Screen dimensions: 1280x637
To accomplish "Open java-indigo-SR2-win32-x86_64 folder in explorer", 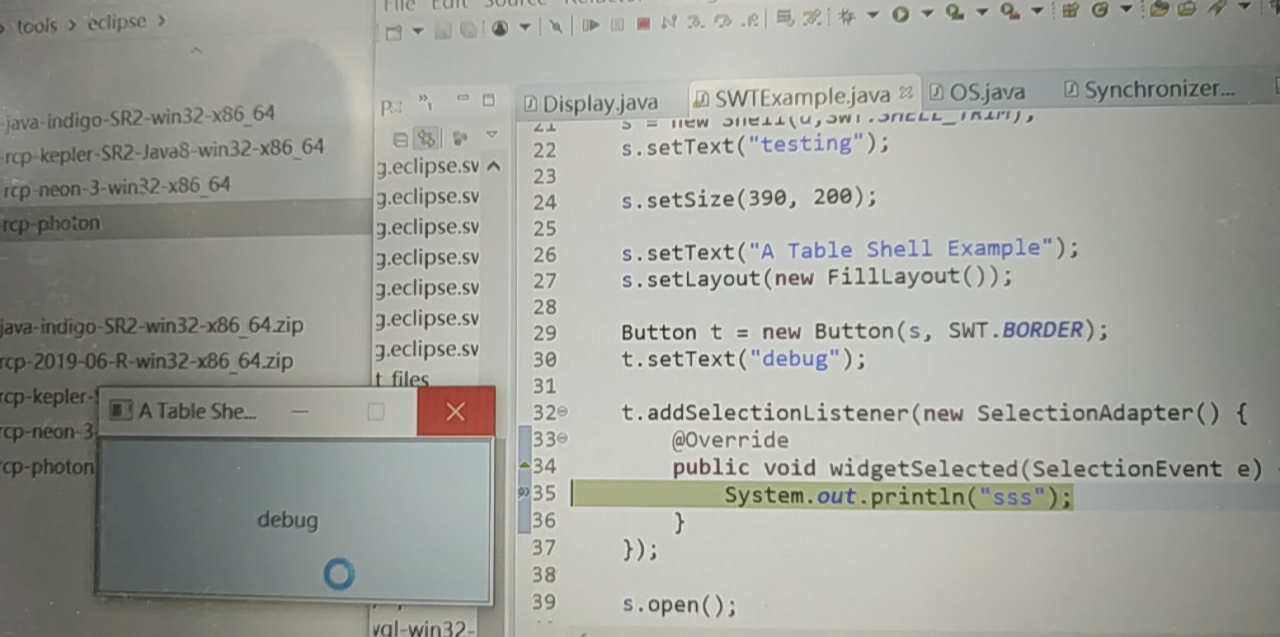I will 138,115.
